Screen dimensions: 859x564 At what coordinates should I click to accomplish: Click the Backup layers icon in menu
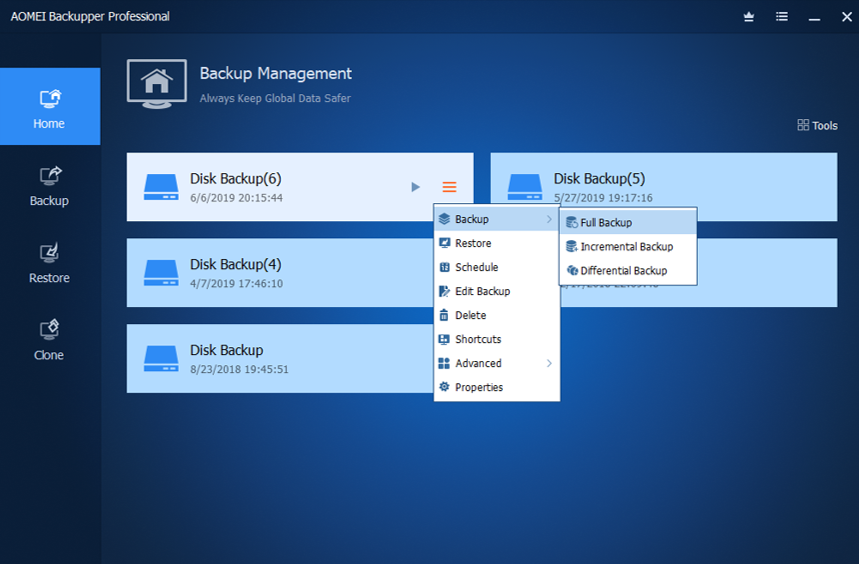444,219
